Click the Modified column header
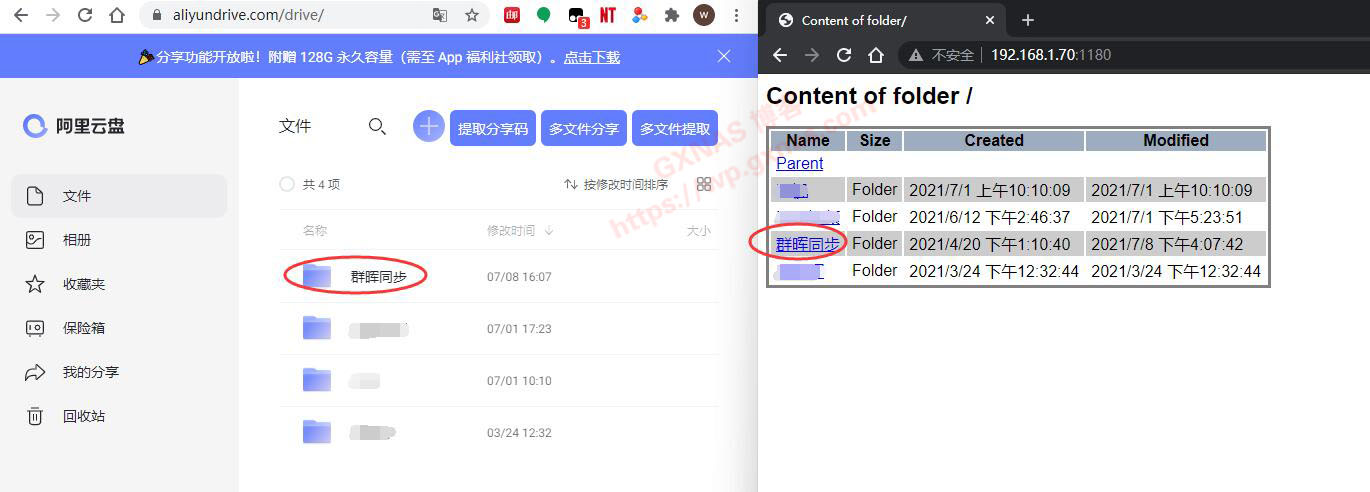1370x492 pixels. [x=1176, y=140]
